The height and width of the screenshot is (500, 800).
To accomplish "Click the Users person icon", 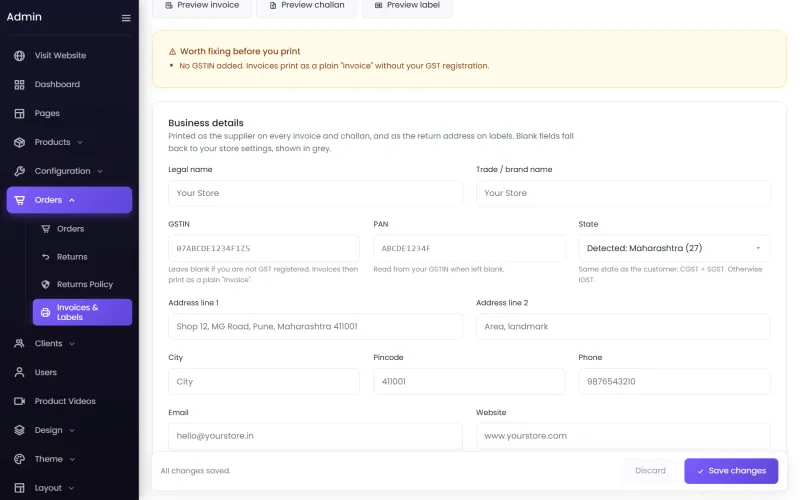I will 19,372.
